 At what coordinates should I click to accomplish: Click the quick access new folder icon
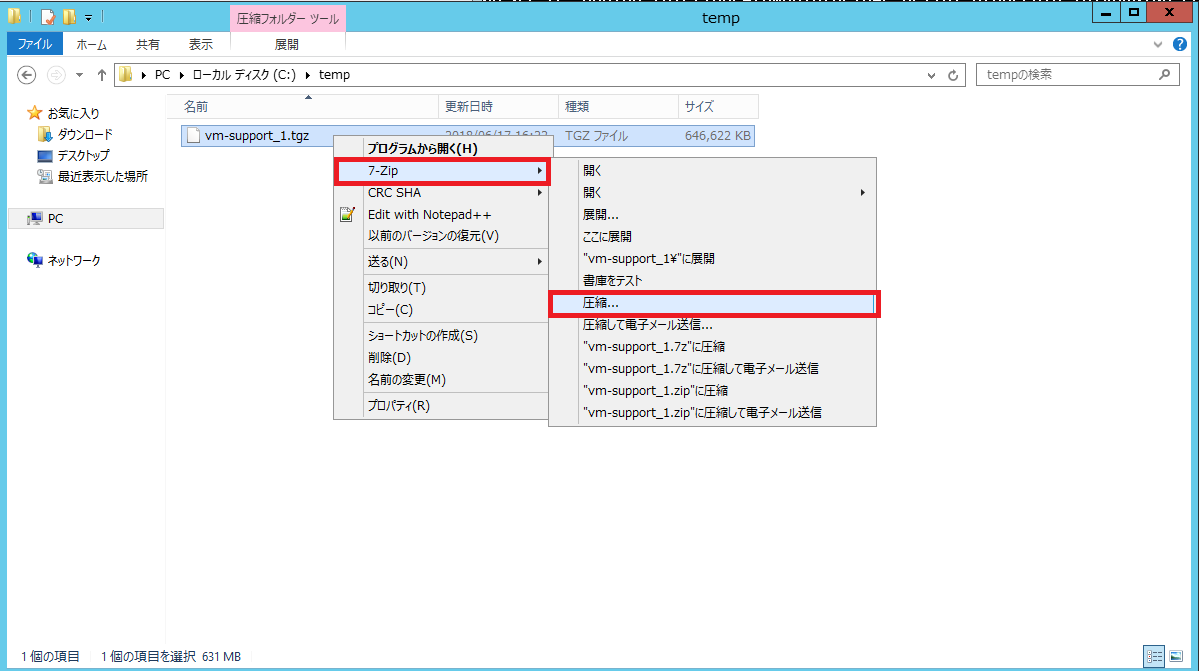(x=69, y=16)
